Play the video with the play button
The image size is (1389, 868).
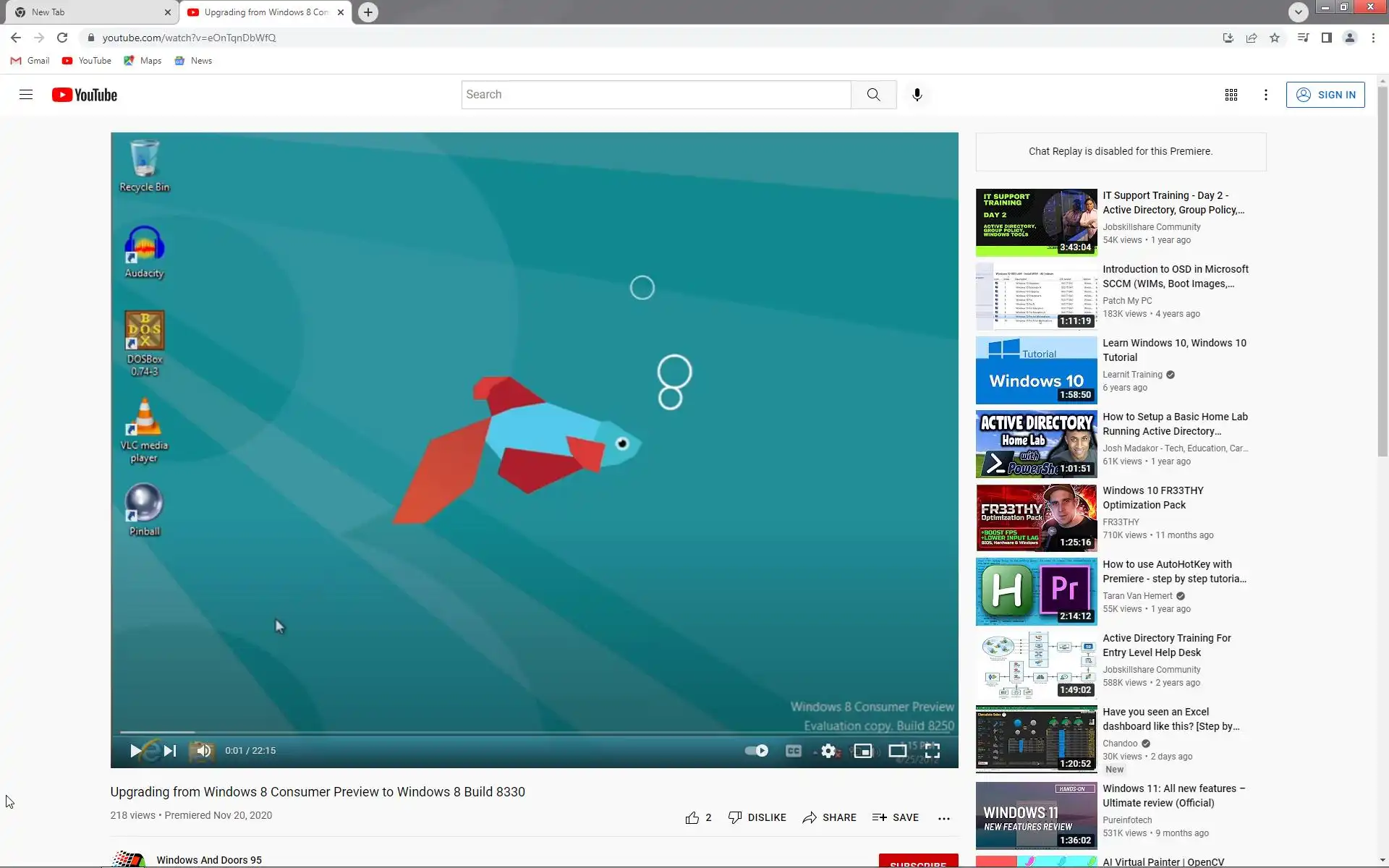pyautogui.click(x=135, y=751)
